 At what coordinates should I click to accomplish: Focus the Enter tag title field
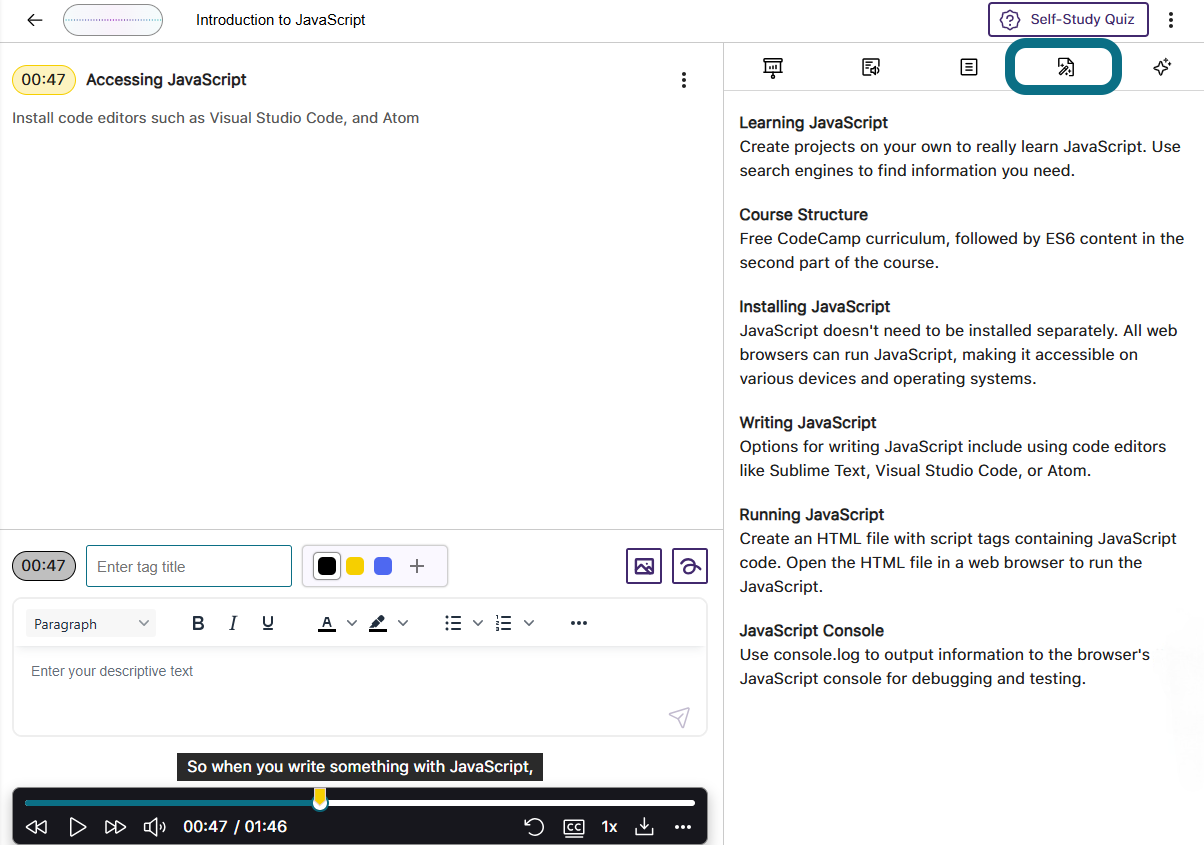click(x=189, y=566)
